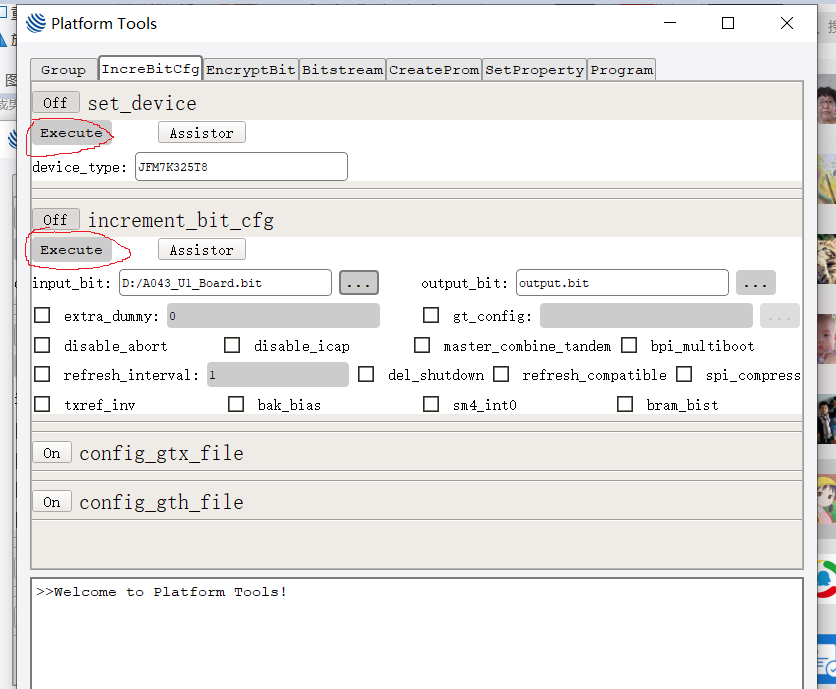Open Assistor for set_device
The width and height of the screenshot is (836, 689).
click(x=202, y=132)
